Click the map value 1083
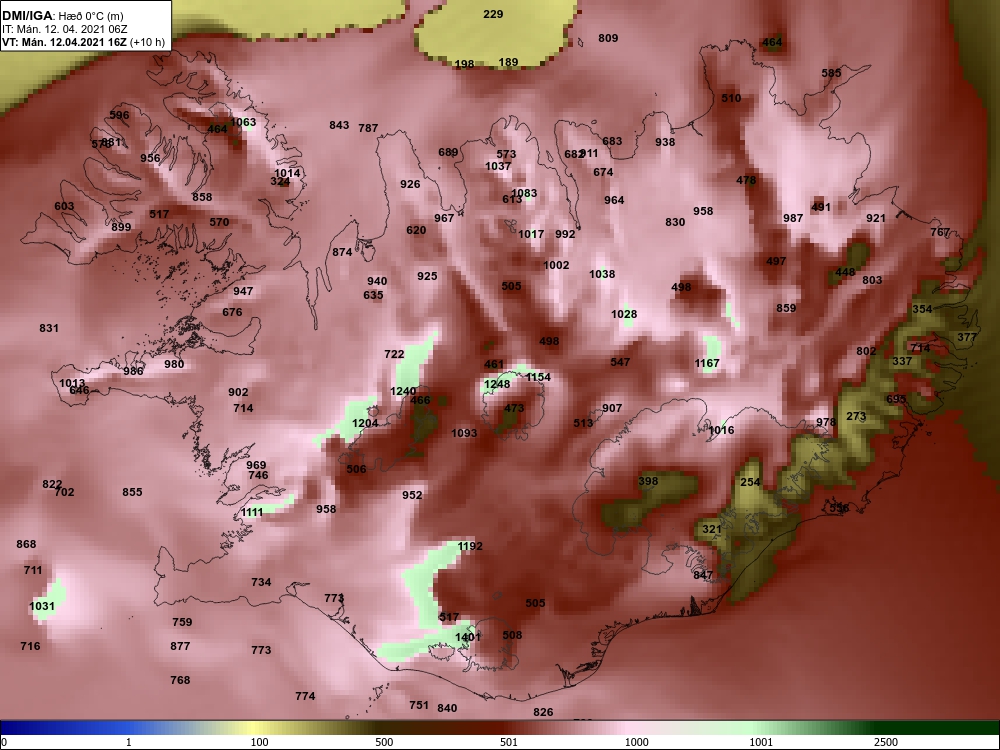Viewport: 1000px width, 750px height. [x=524, y=193]
